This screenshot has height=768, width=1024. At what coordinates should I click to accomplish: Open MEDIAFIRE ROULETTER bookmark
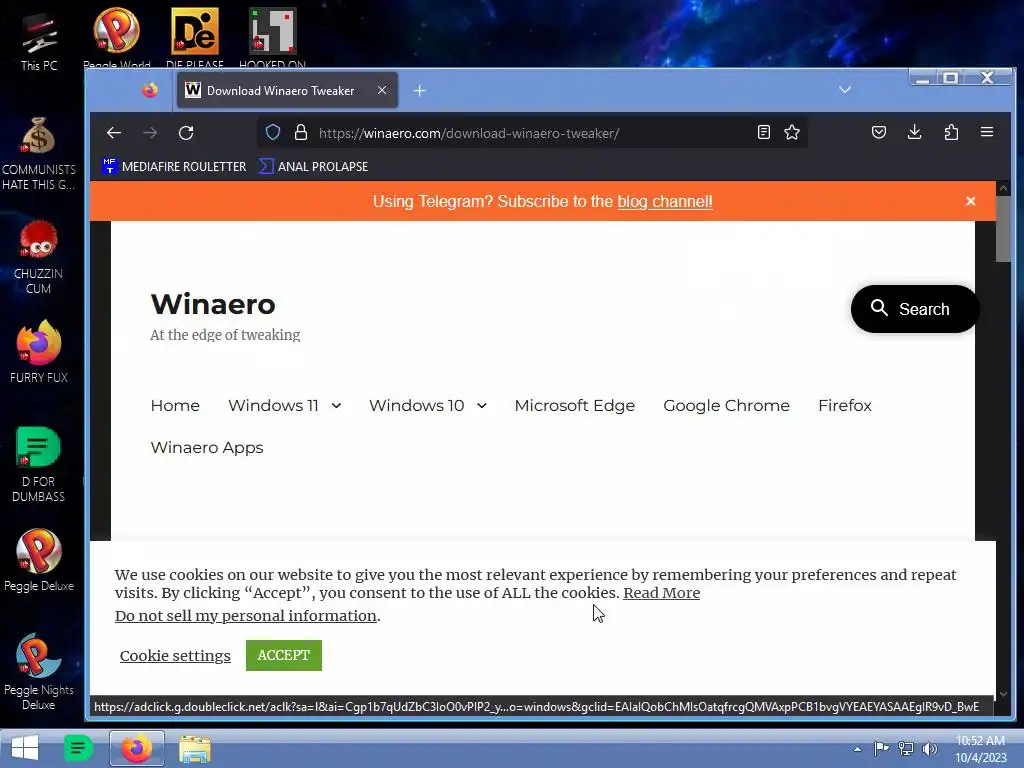point(174,167)
